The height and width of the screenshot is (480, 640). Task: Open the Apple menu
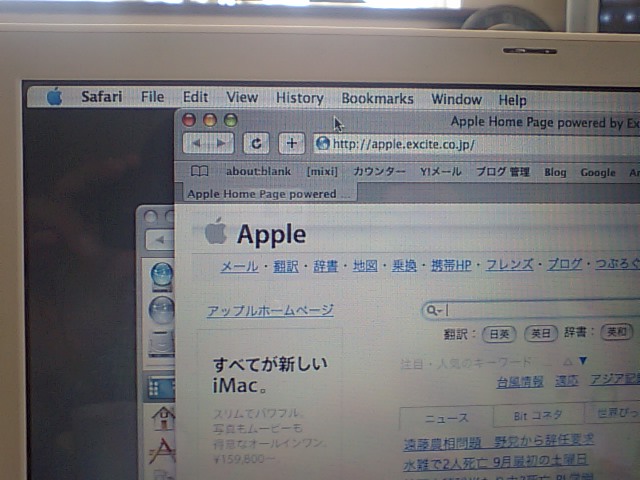point(55,97)
